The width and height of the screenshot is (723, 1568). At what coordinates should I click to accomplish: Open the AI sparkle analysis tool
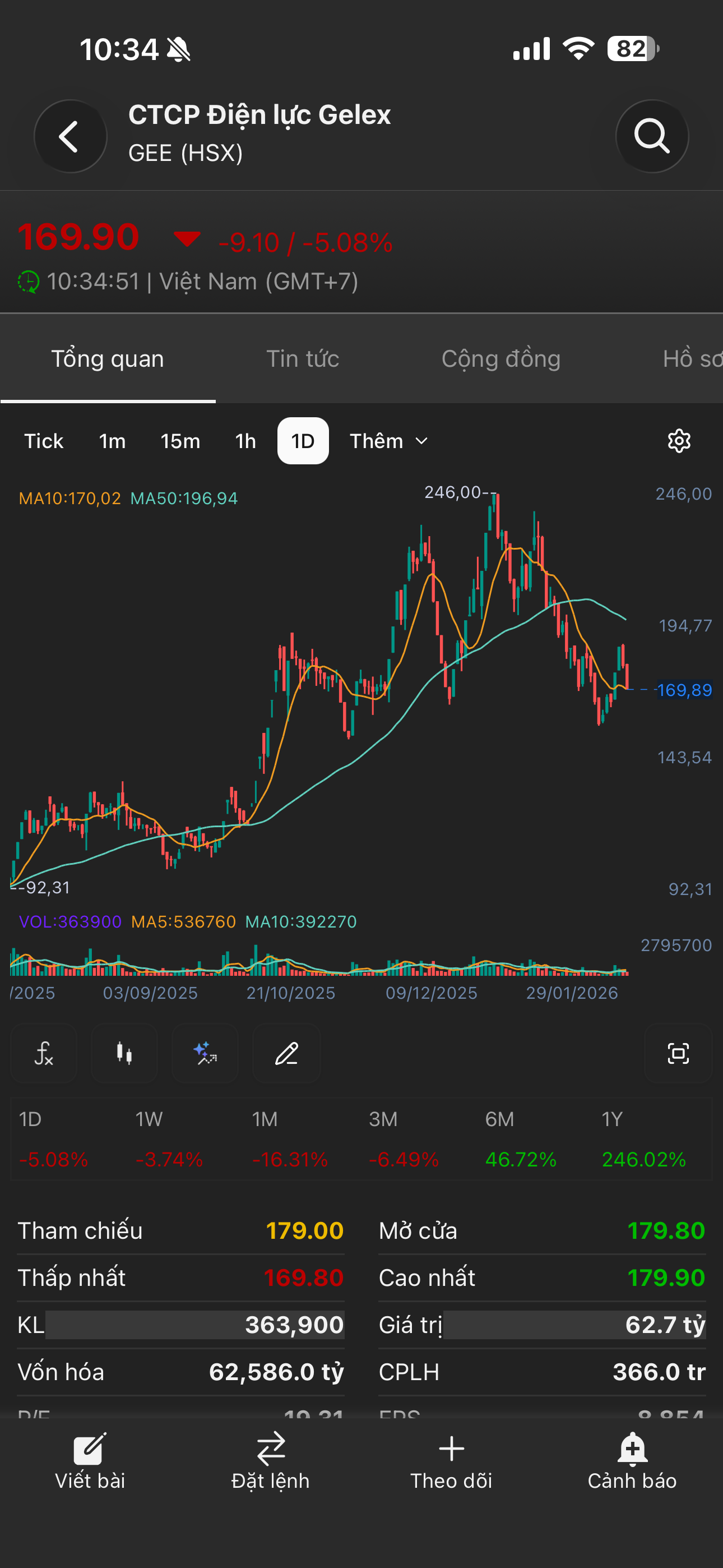click(205, 1053)
